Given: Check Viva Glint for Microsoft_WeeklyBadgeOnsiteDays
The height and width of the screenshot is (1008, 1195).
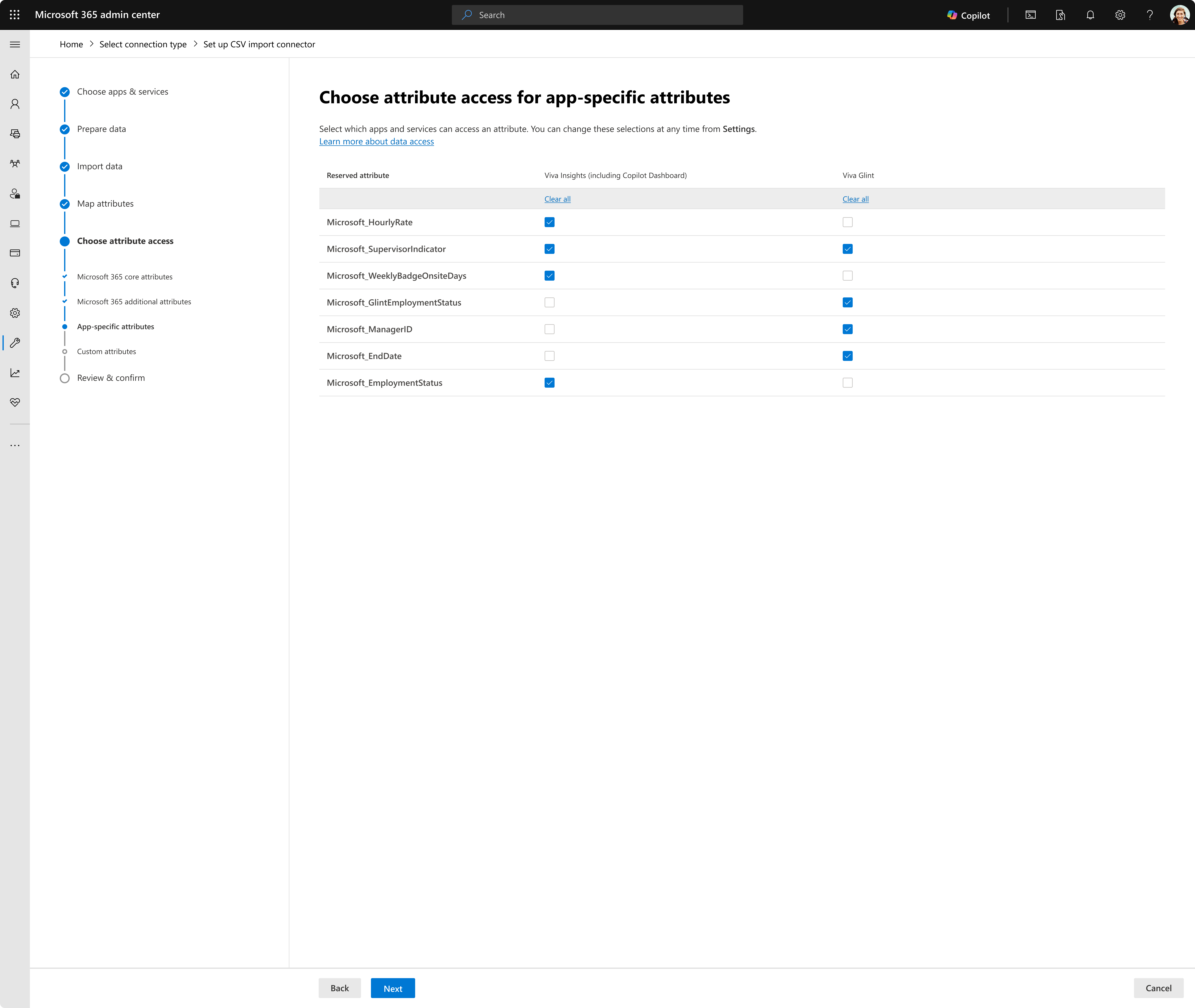Looking at the screenshot, I should [848, 275].
